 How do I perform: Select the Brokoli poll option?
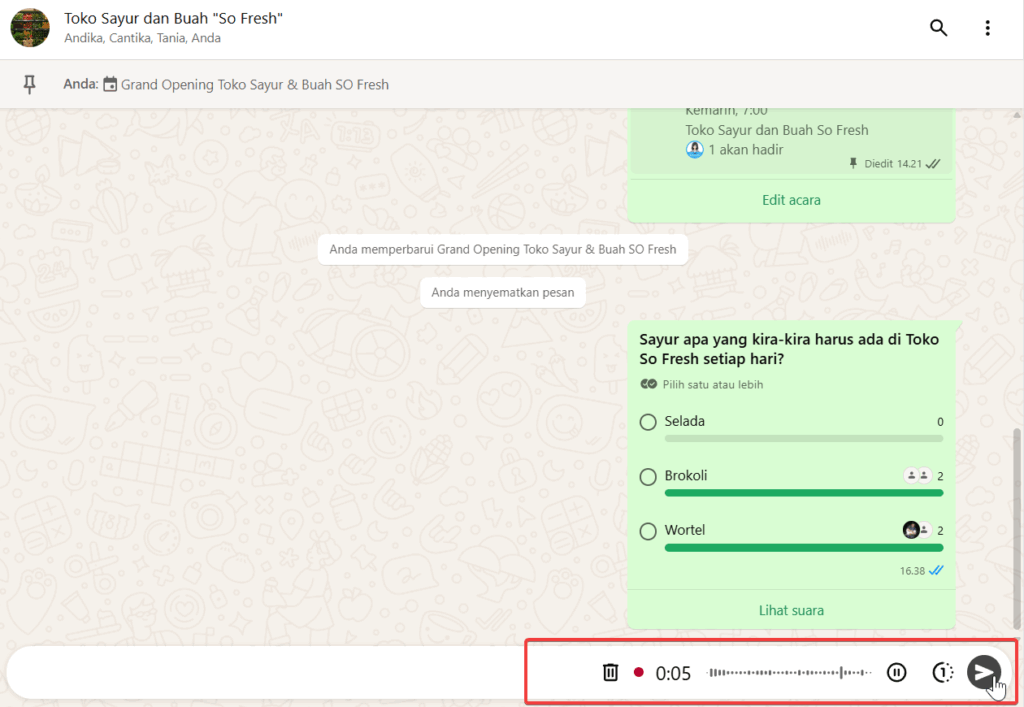648,477
